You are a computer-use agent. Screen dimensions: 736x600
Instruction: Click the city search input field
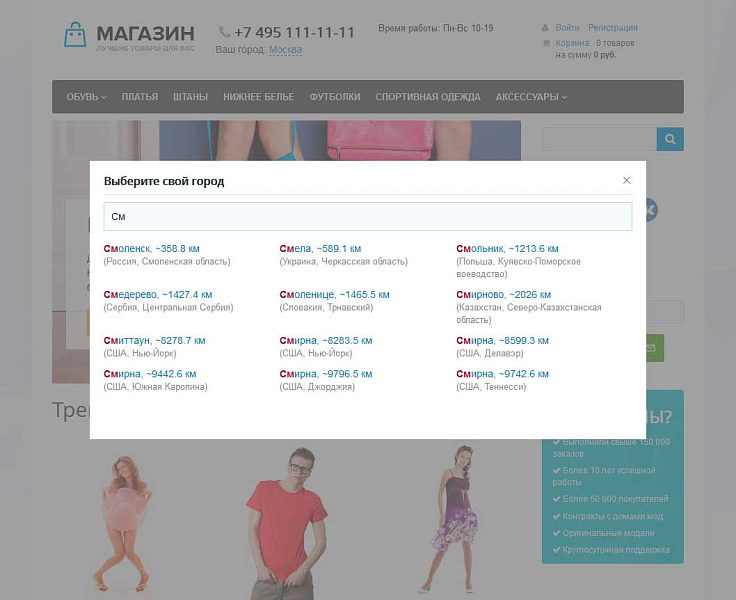(368, 216)
